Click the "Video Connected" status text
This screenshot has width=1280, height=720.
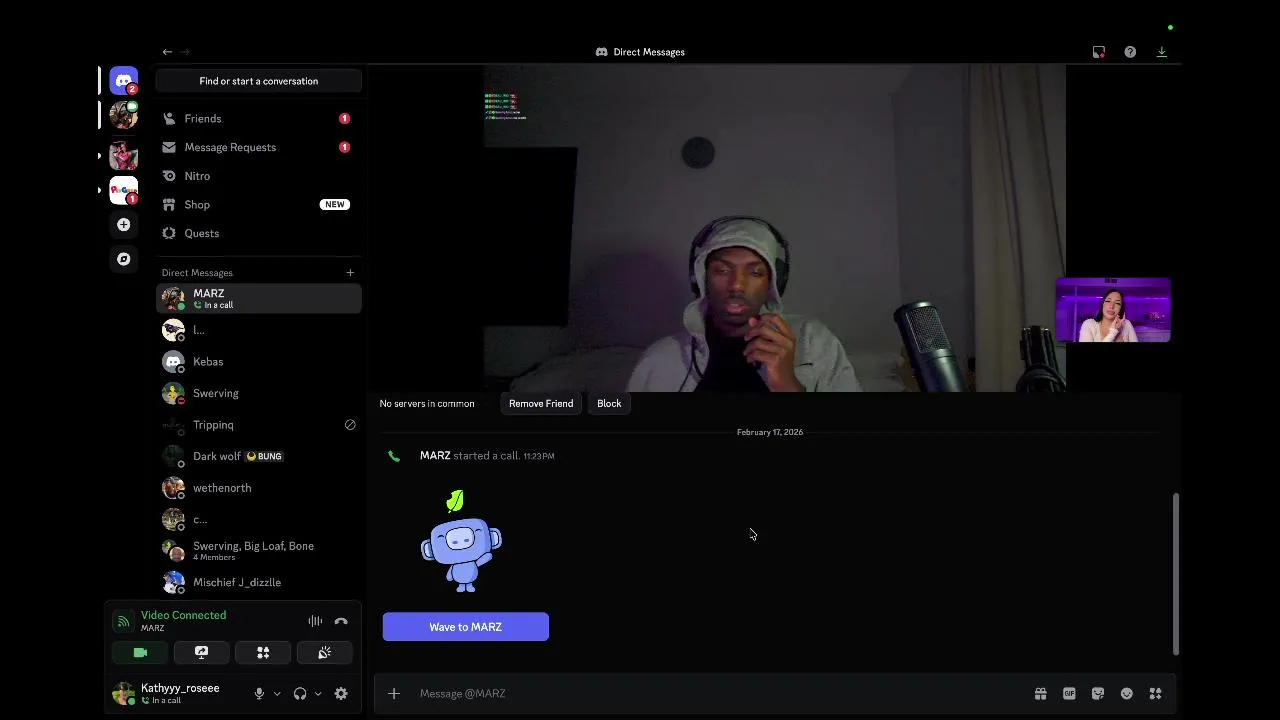[x=183, y=615]
